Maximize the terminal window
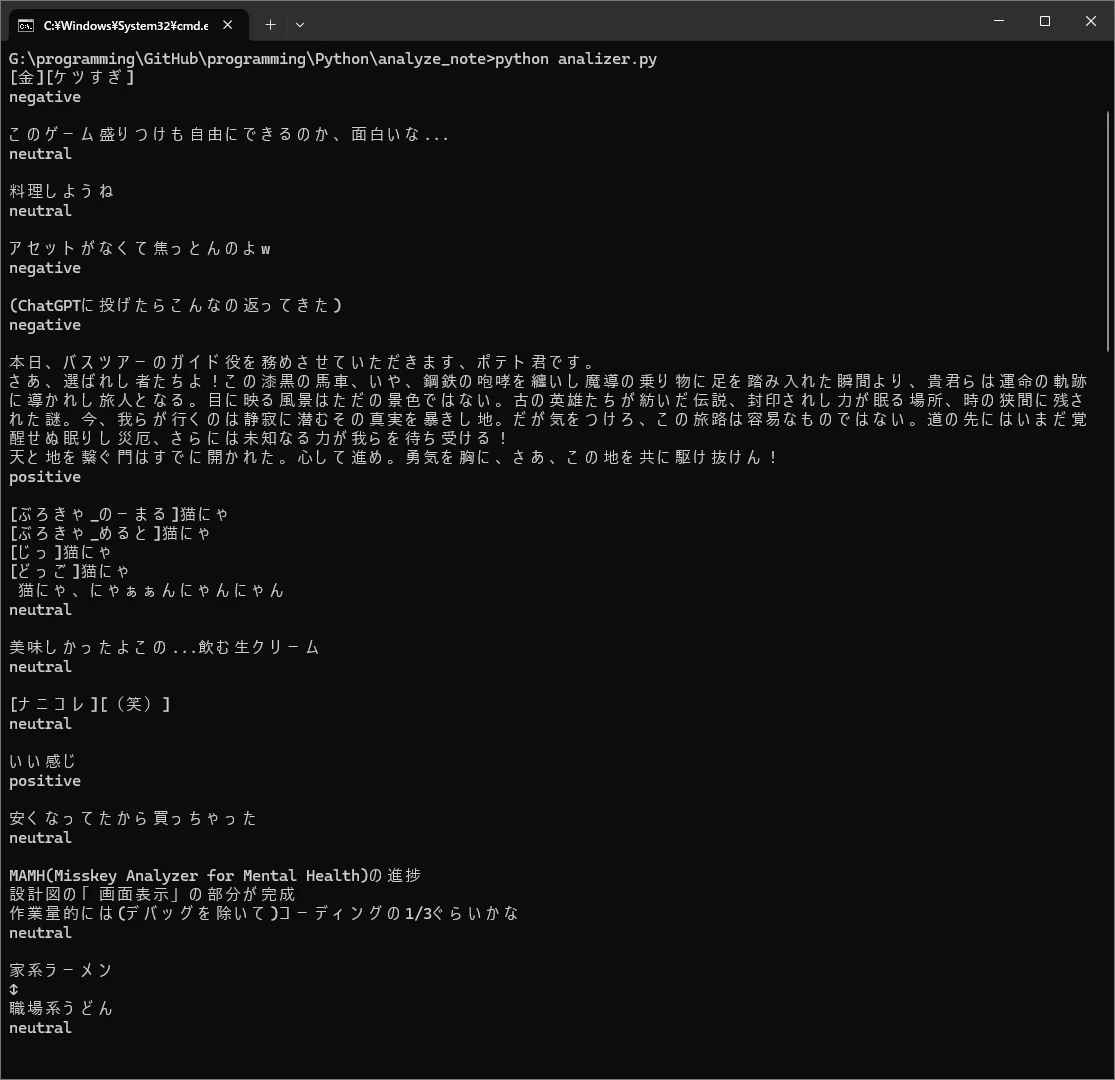 [x=1045, y=21]
